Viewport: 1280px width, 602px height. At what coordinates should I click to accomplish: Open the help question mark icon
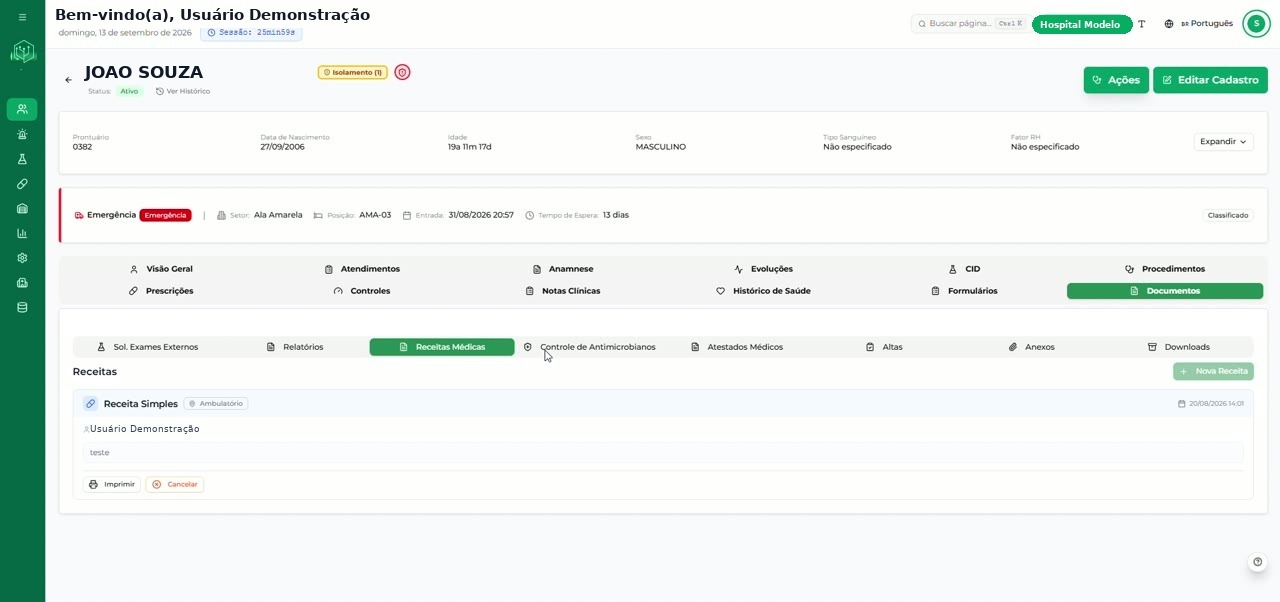point(1258,562)
